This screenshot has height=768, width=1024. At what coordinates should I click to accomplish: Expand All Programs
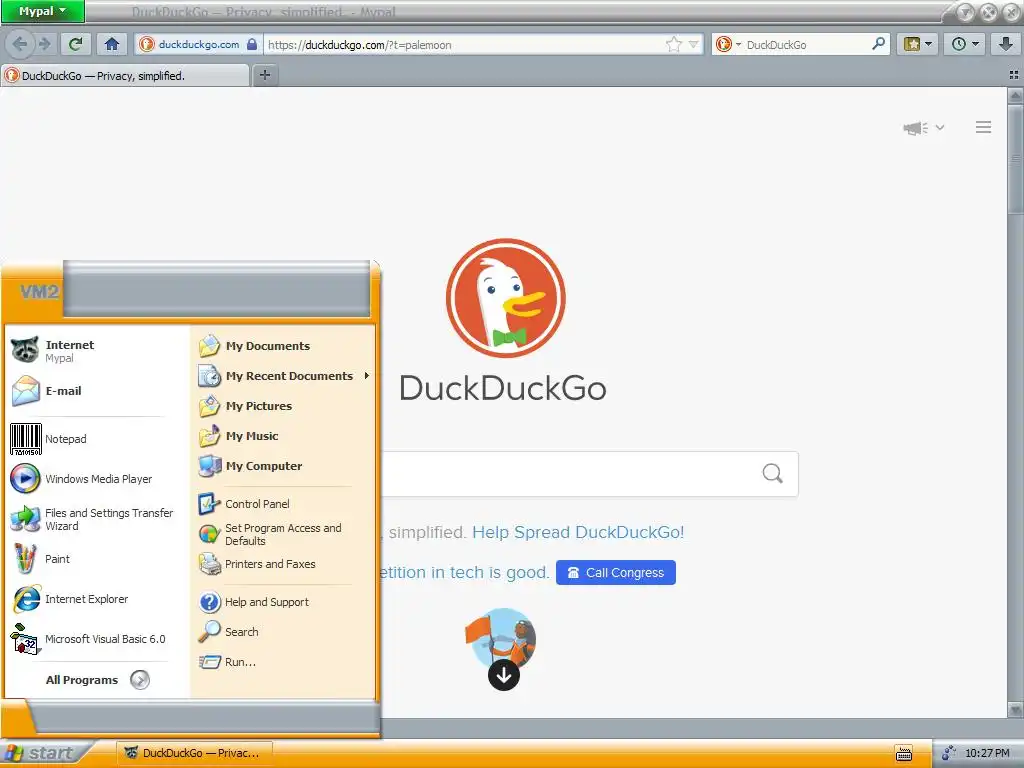[97, 680]
